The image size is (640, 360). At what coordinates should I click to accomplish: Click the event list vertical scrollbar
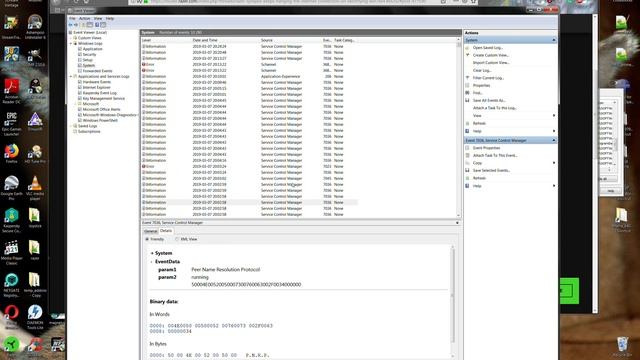tap(458, 128)
